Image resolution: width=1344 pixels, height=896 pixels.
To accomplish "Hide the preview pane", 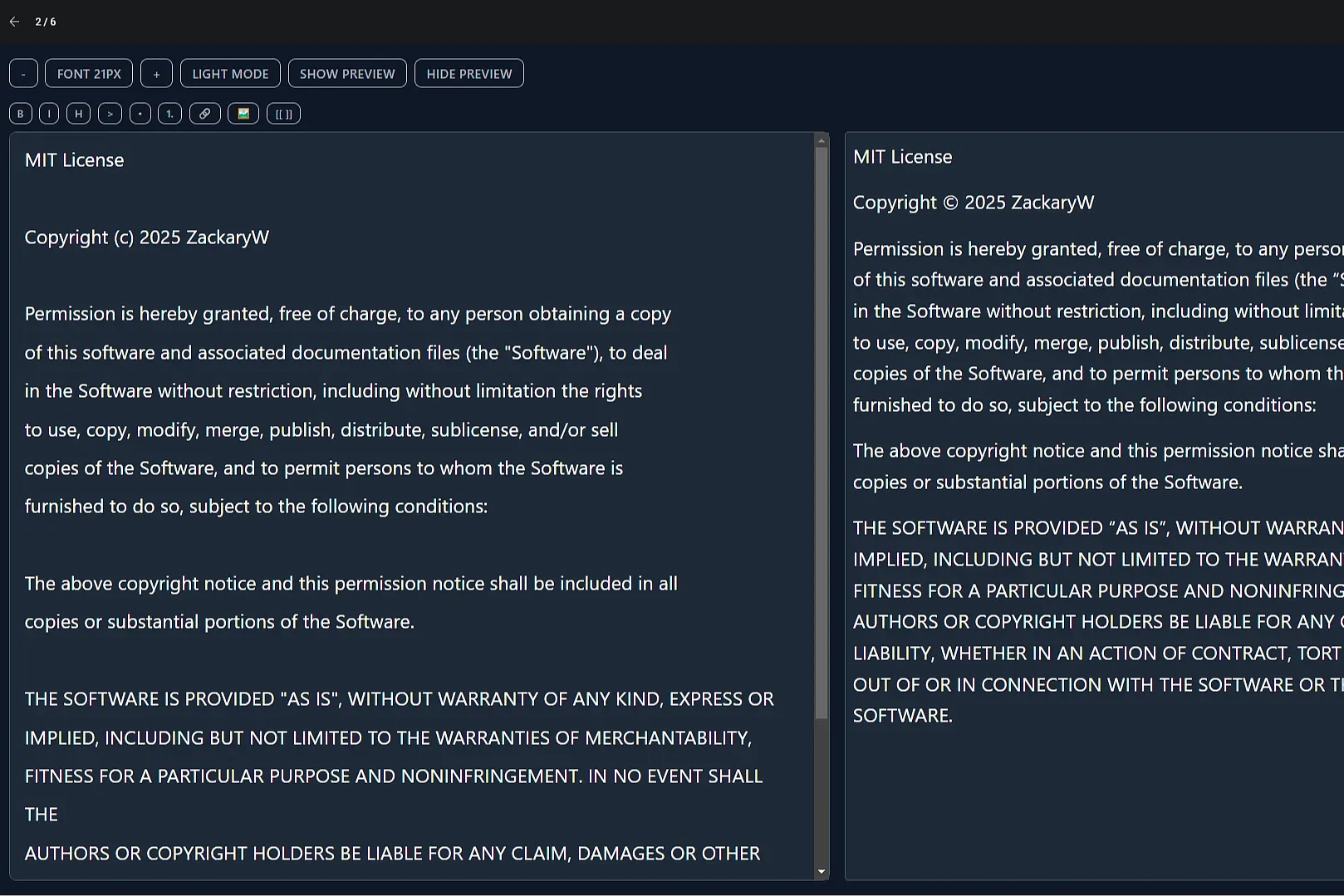I will click(468, 73).
